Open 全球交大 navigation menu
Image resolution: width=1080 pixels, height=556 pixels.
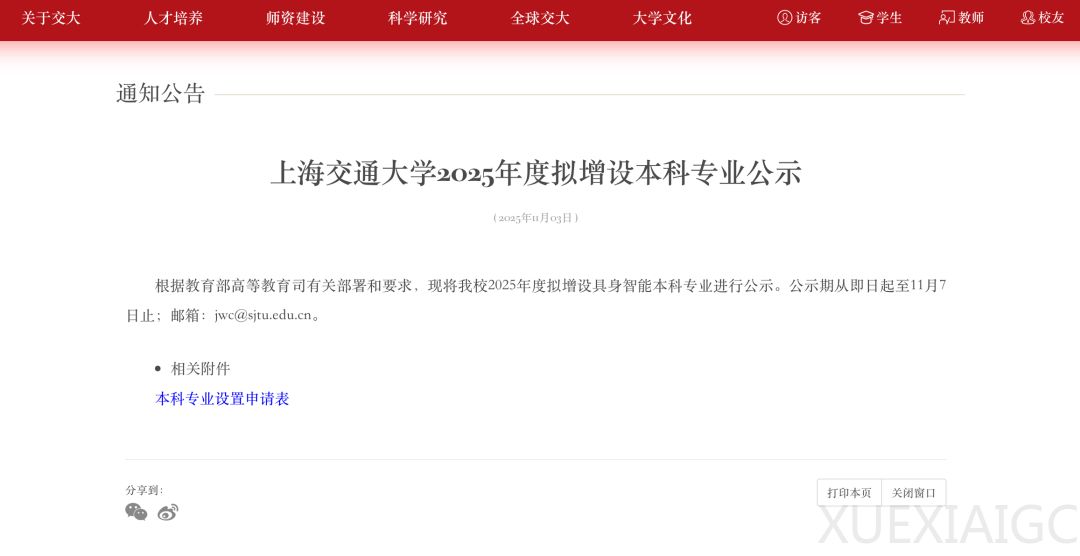(540, 19)
